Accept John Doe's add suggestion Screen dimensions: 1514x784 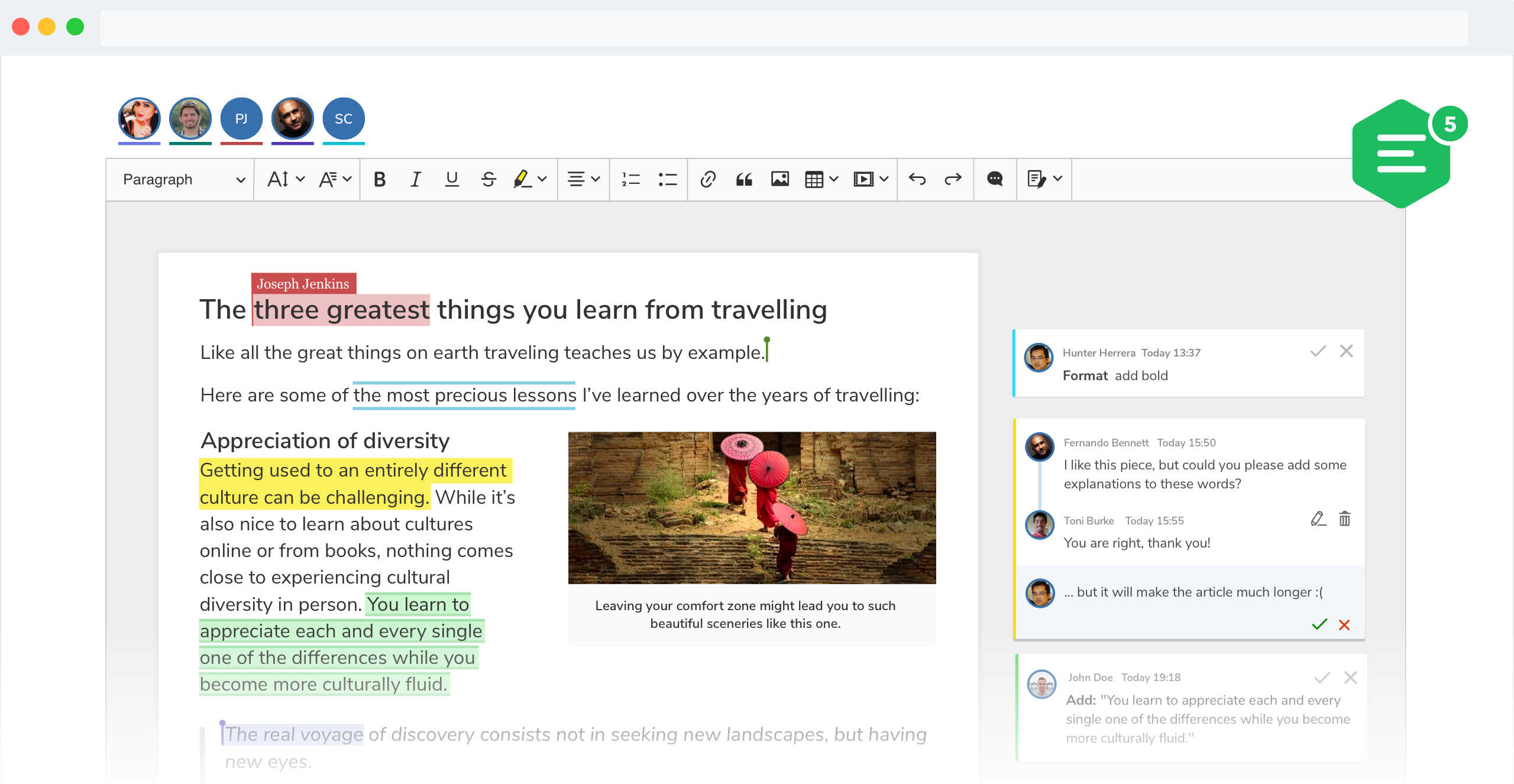(x=1322, y=678)
